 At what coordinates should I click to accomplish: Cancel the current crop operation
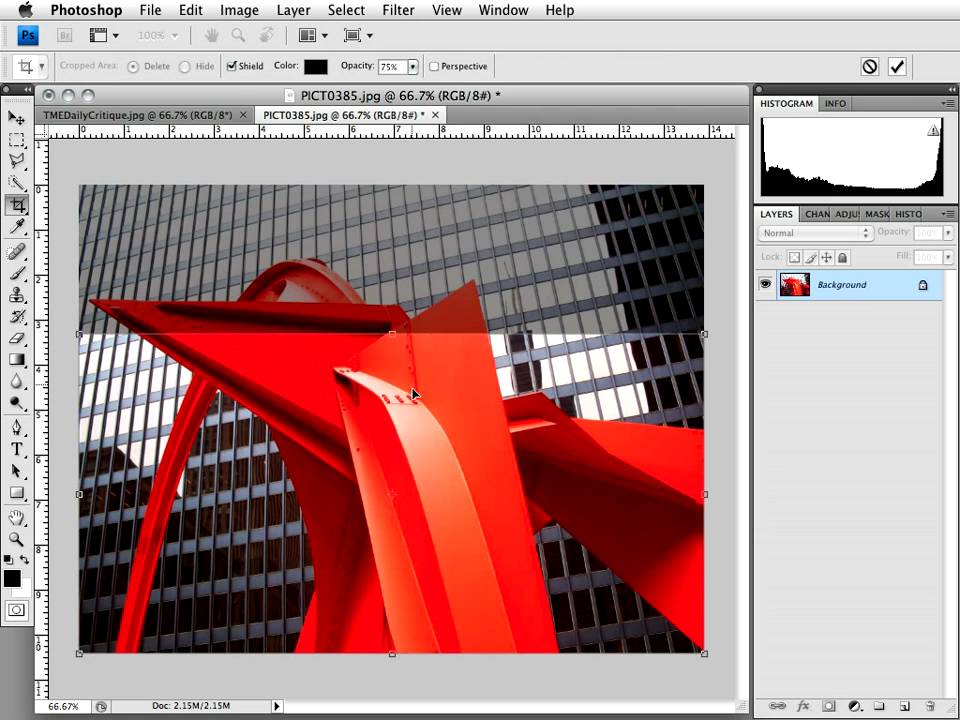[x=869, y=66]
